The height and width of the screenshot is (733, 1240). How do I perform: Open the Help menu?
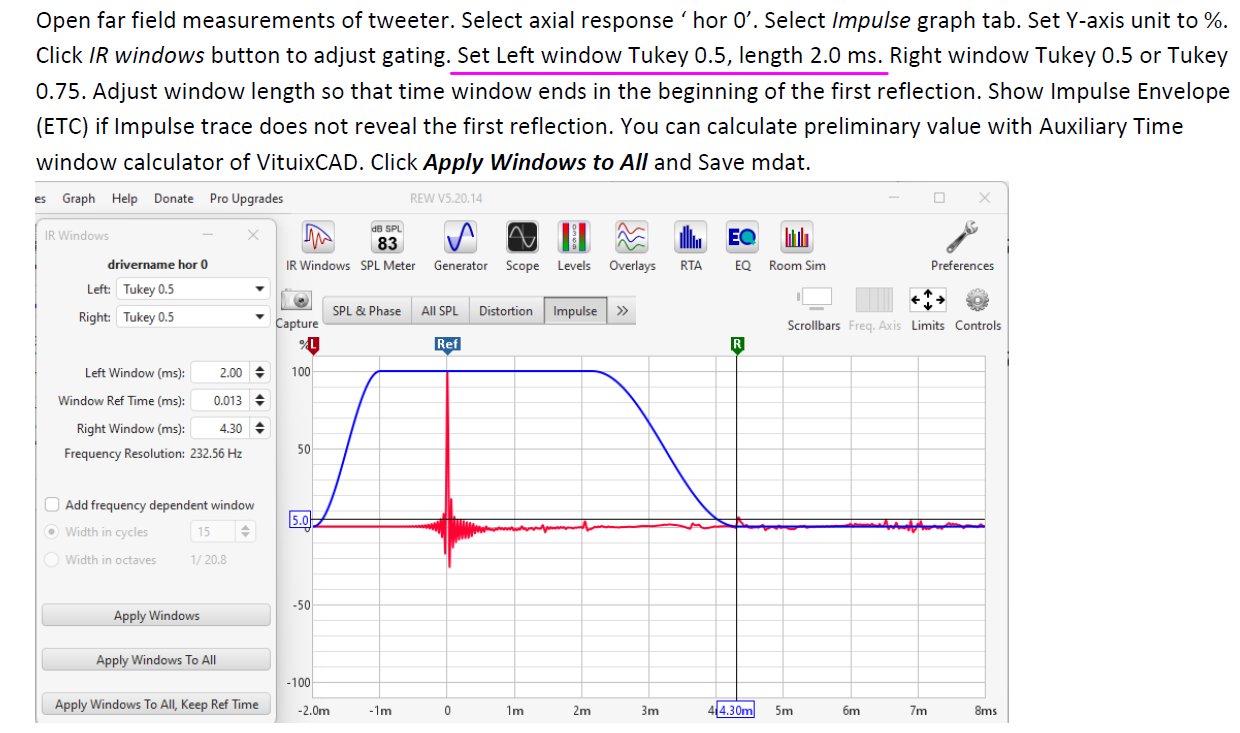(125, 198)
